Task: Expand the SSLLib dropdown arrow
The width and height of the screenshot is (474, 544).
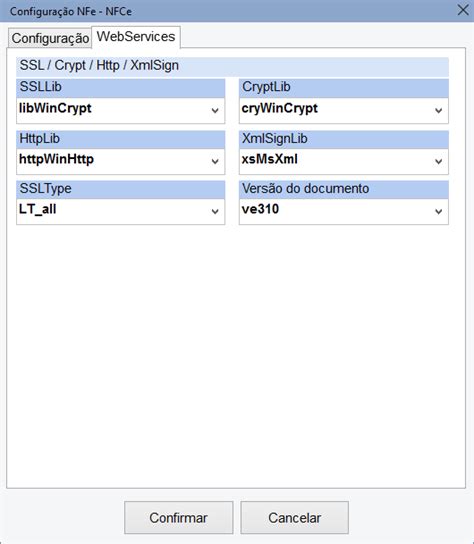Action: click(x=215, y=111)
